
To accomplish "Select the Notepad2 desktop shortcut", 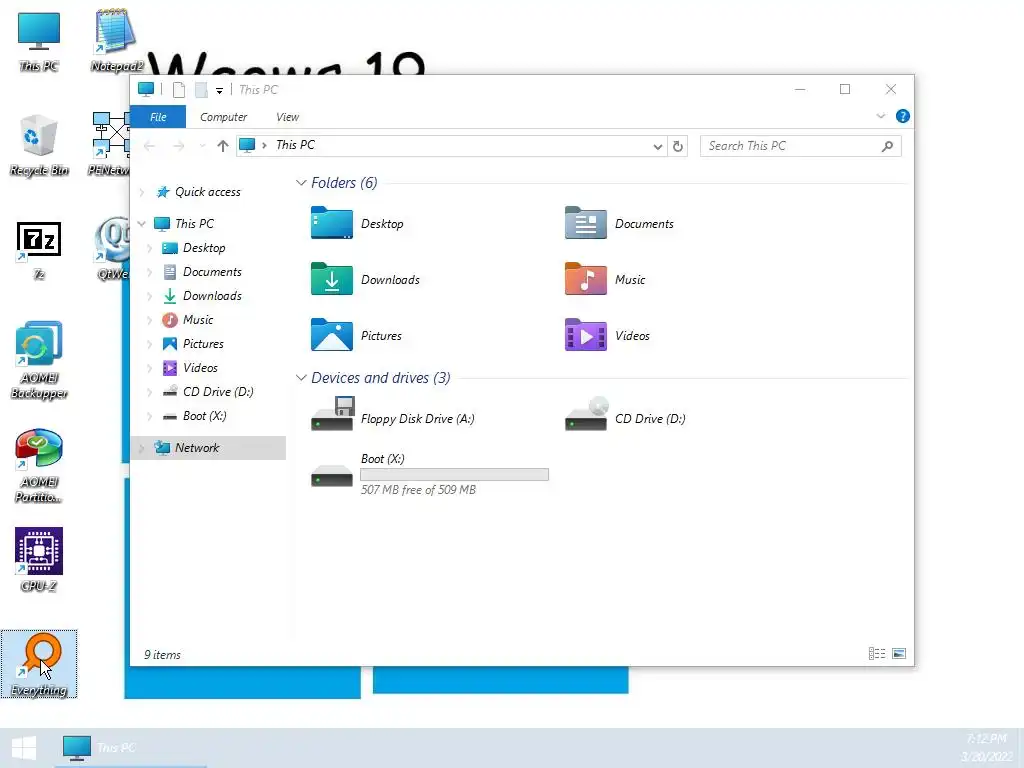I will (116, 41).
